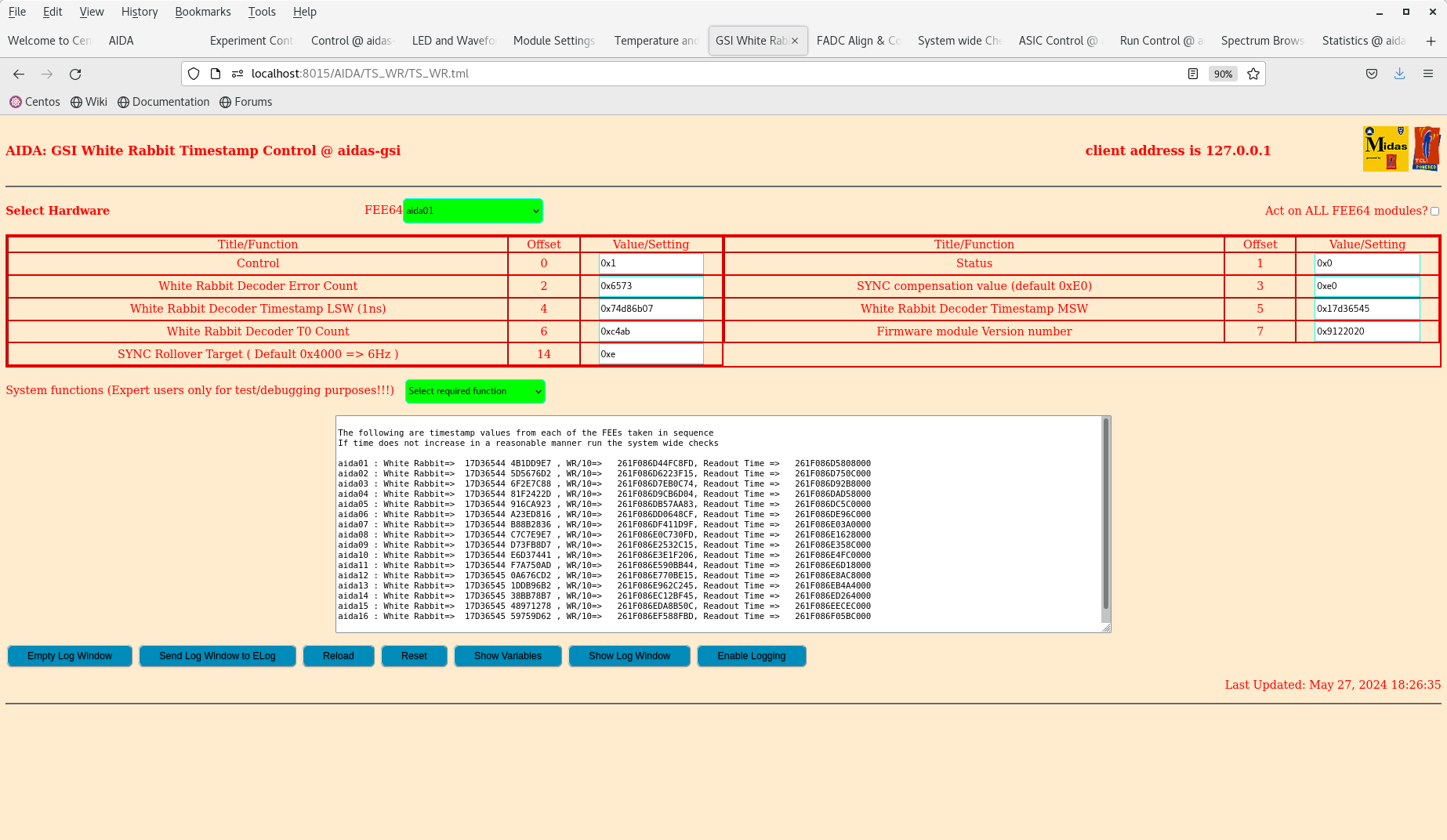Click the 90% zoom level indicator
The image size is (1447, 840).
(1223, 74)
